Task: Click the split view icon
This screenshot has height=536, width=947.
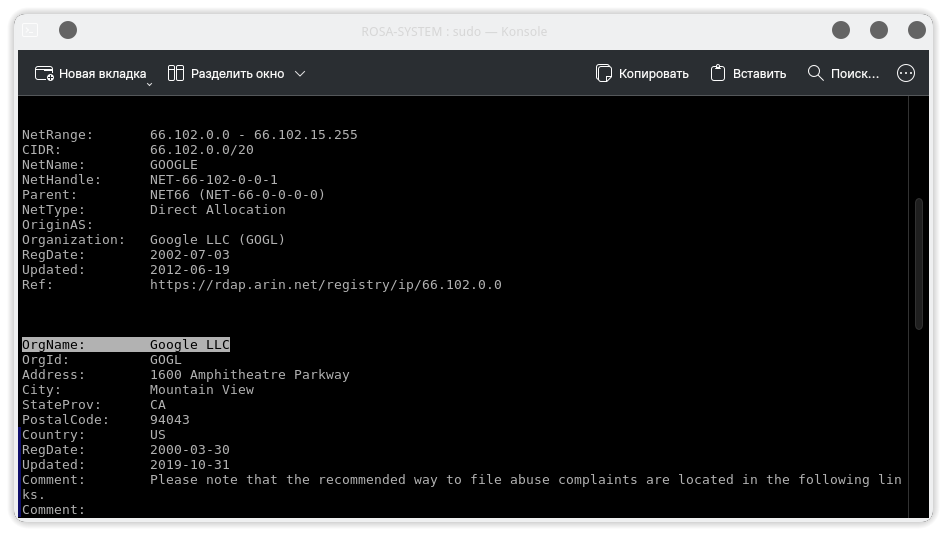Action: coord(176,74)
